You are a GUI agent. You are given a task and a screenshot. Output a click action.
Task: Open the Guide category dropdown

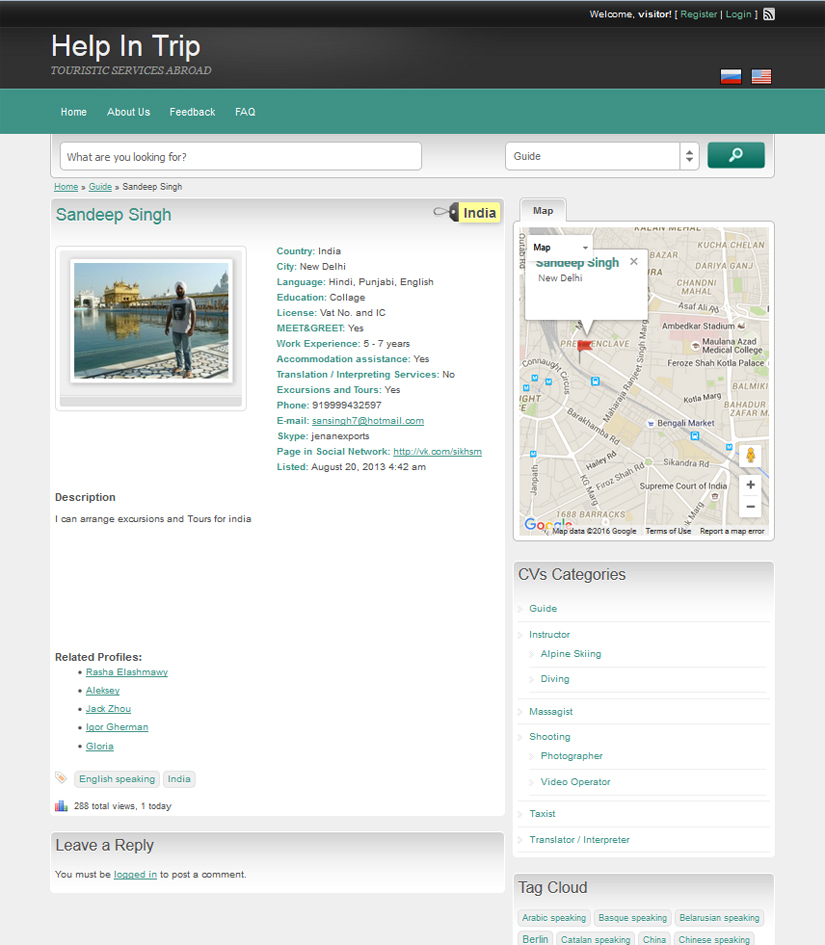tap(602, 156)
